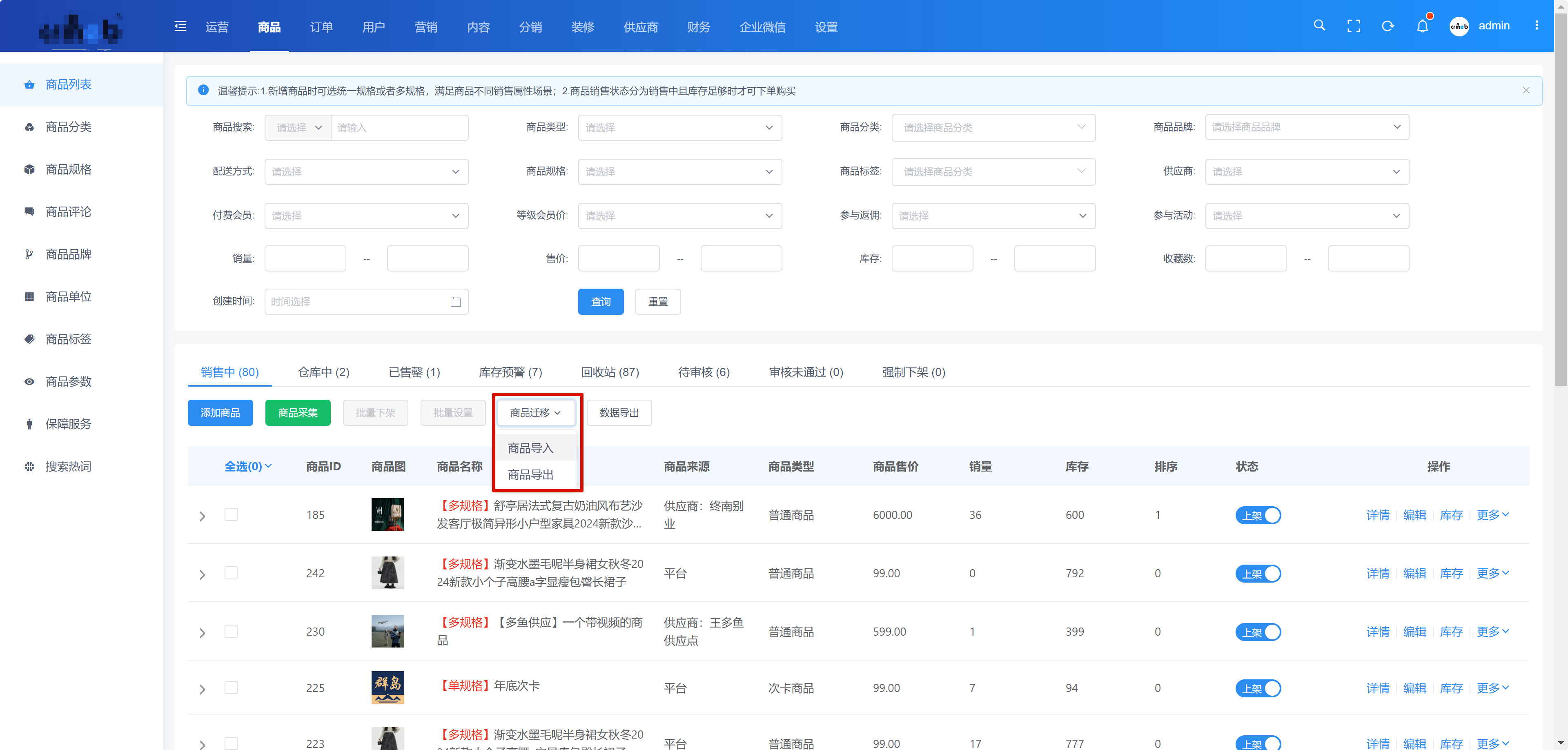The image size is (1568, 750).
Task: Select the checkbox for product 225
Action: (231, 687)
